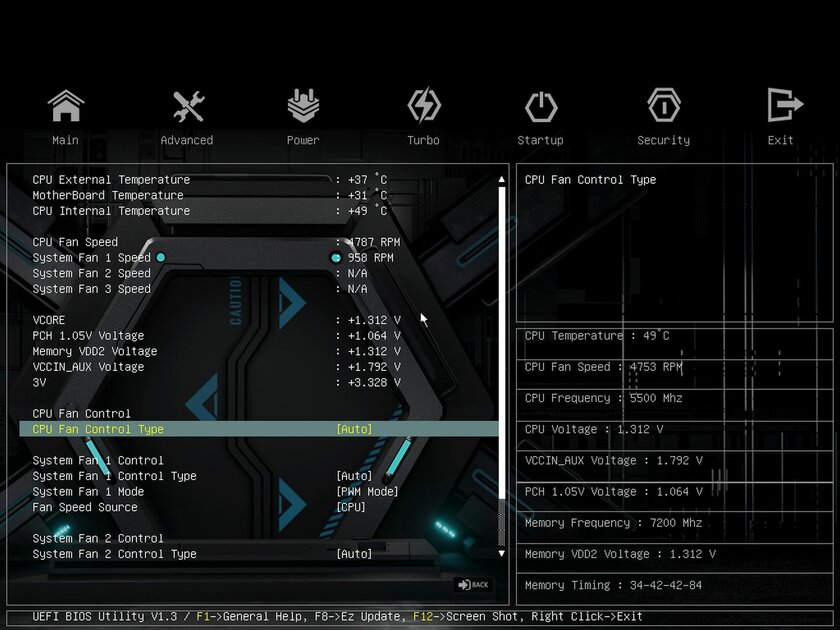Click the Turbo lightning bolt icon
This screenshot has height=630, width=840.
pos(424,106)
